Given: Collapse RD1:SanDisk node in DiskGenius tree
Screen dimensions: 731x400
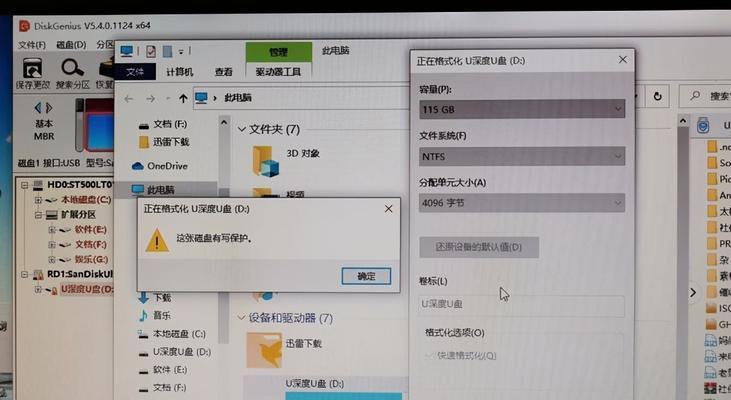Looking at the screenshot, I should click(25, 274).
